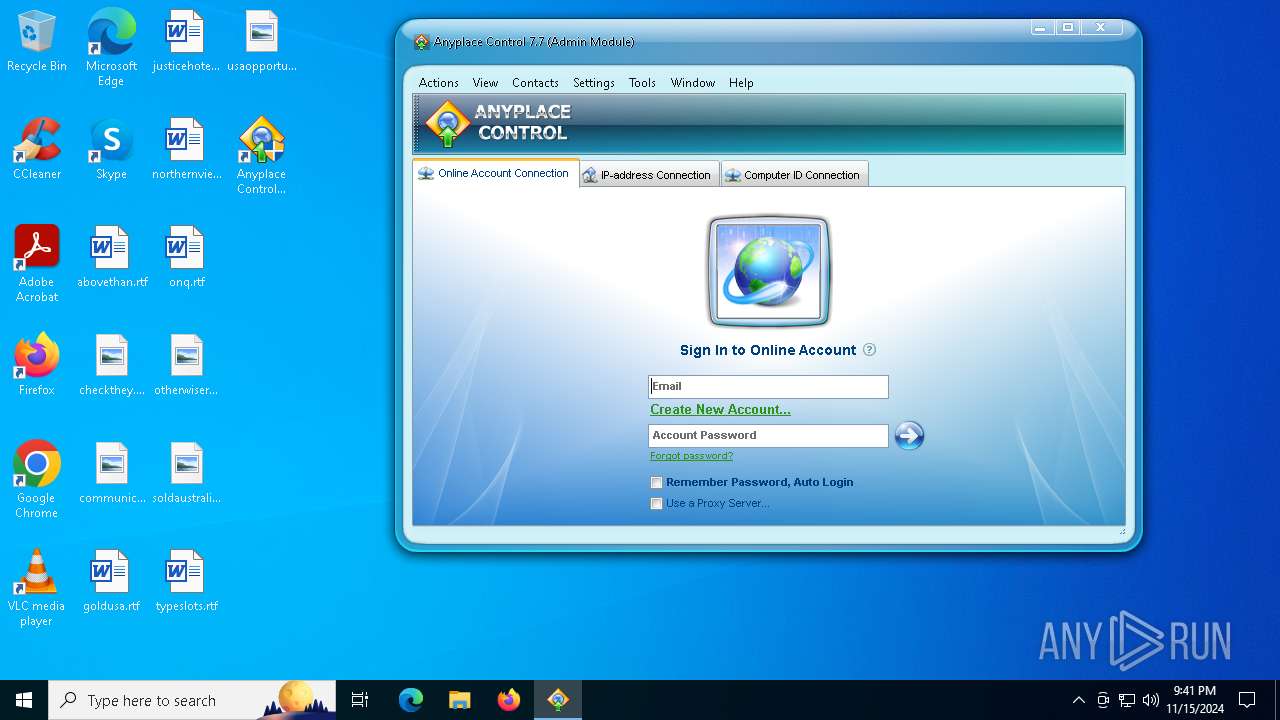Show hidden system tray icons
Viewport: 1280px width, 720px height.
click(x=1078, y=700)
